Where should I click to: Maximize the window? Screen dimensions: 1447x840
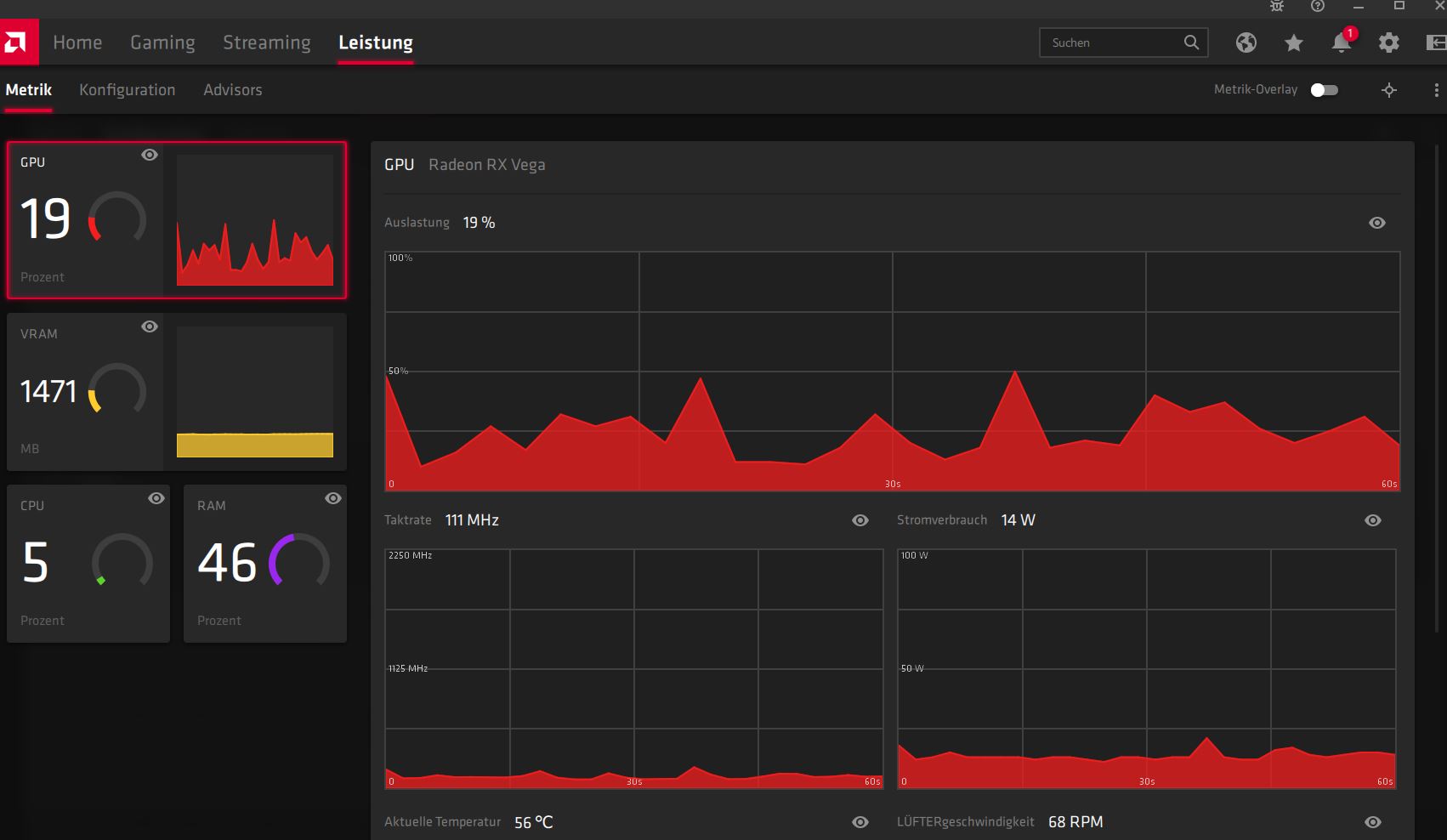[x=1399, y=6]
